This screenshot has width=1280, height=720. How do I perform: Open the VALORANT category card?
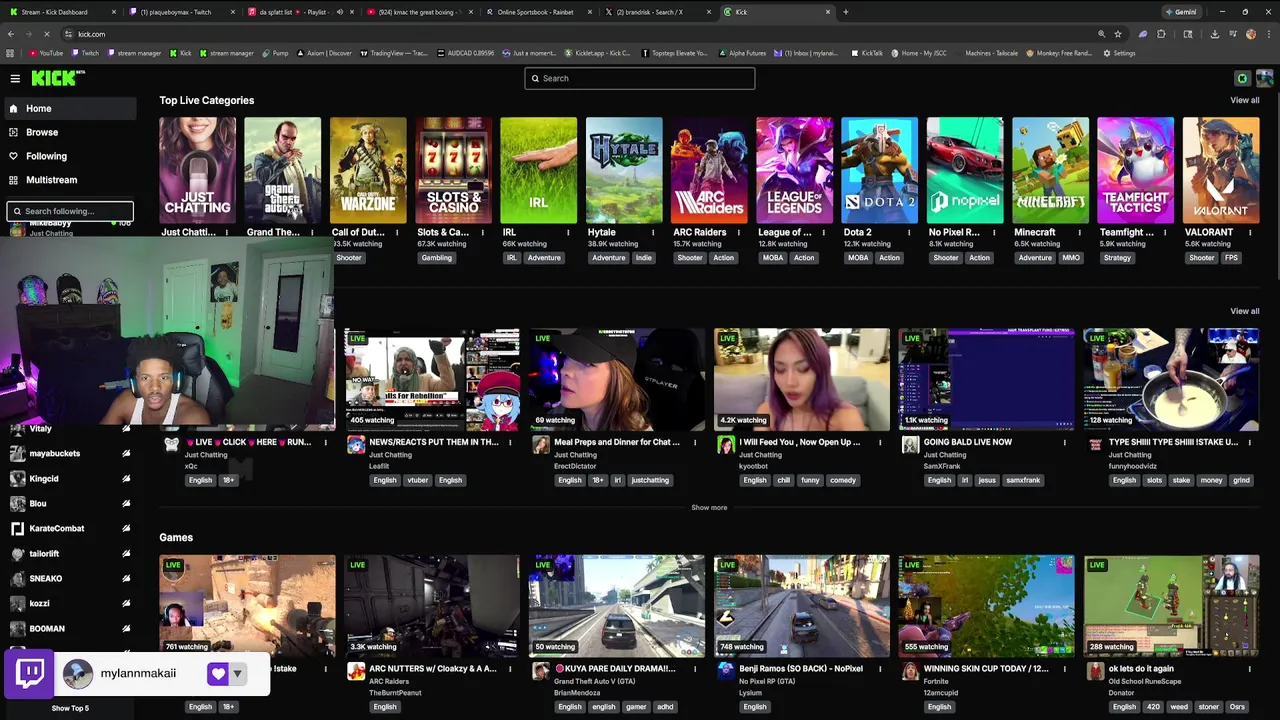1221,170
